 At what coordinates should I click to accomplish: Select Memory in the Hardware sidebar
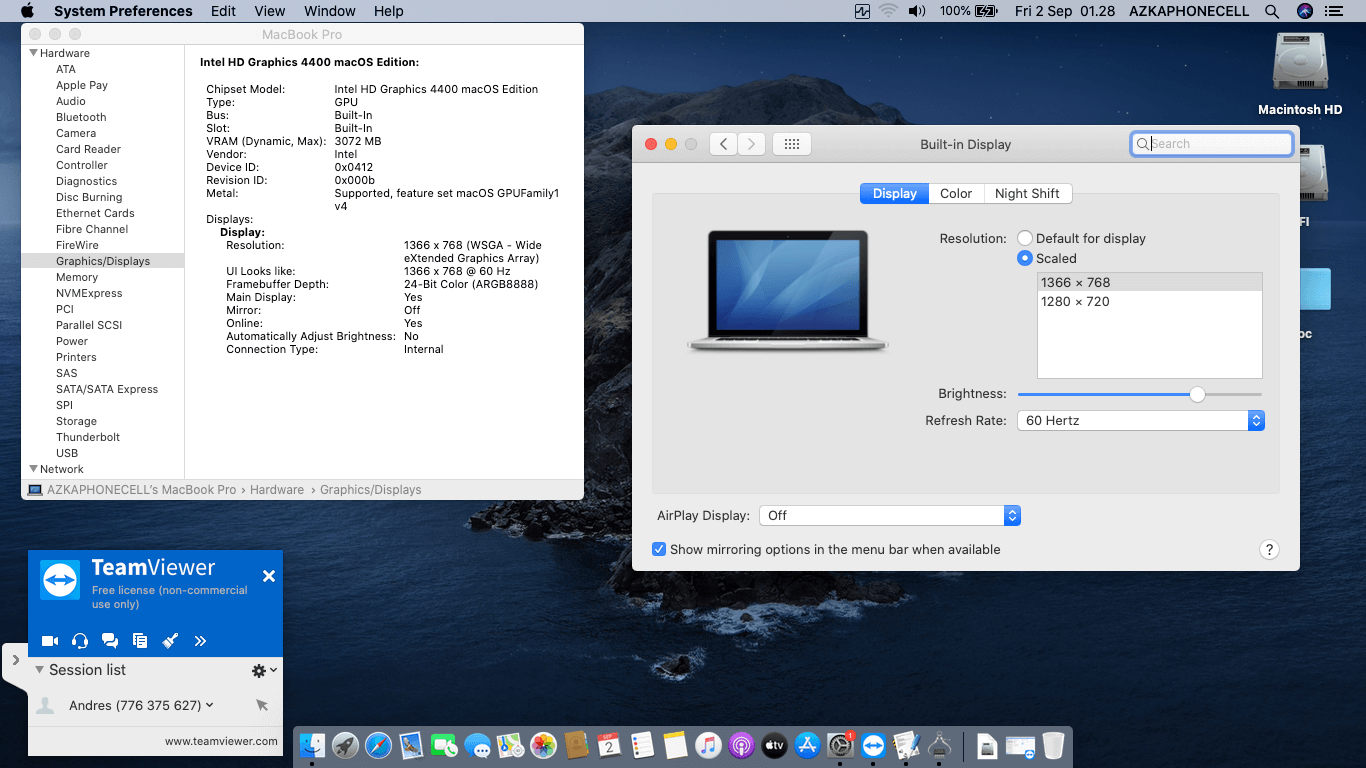click(x=77, y=277)
